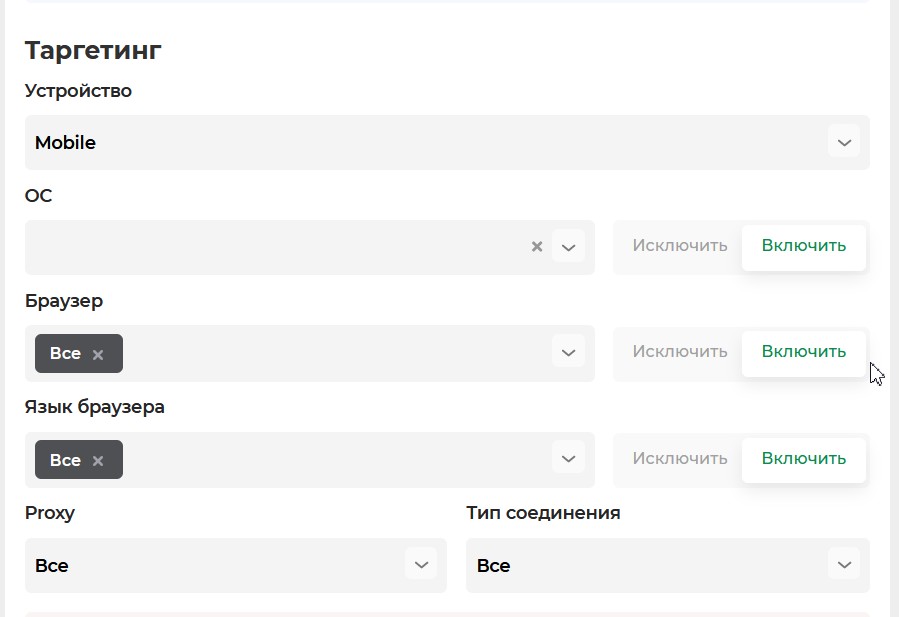Set ОС targeting to Включить

[x=804, y=246]
